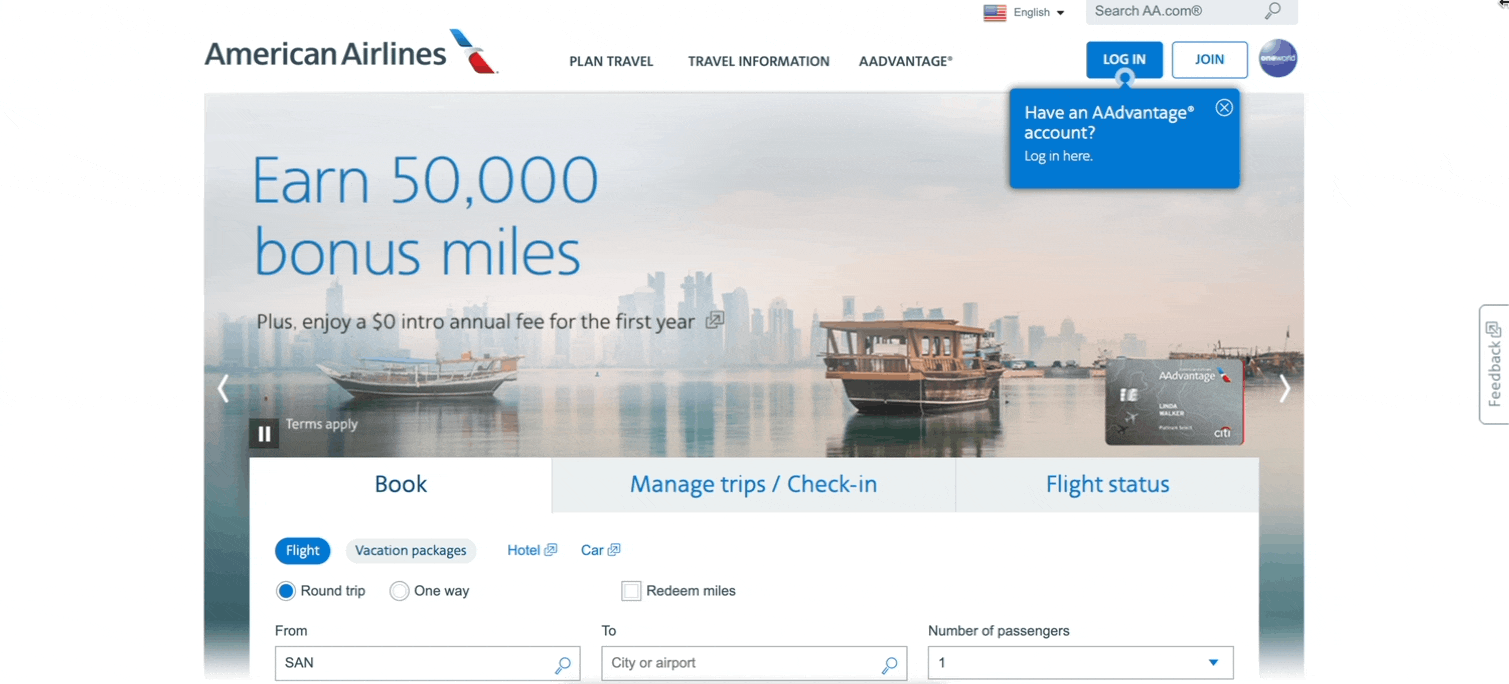This screenshot has height=684, width=1509.
Task: Open the external link icon beside intro fee
Action: coord(714,321)
